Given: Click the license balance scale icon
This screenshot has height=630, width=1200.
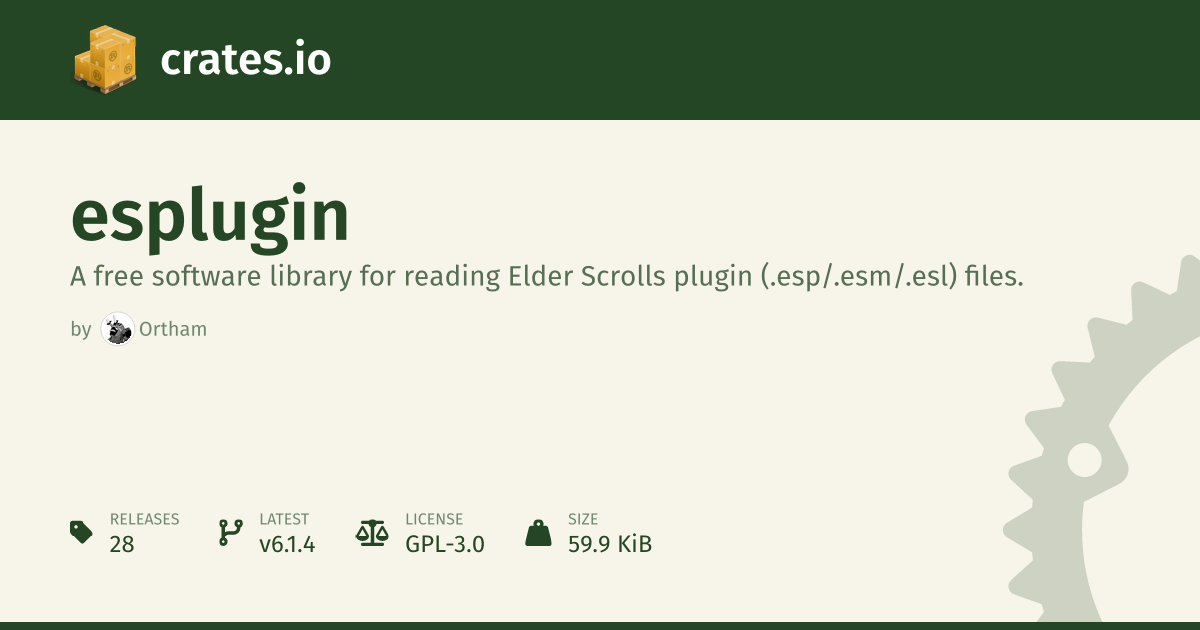Looking at the screenshot, I should coord(372,532).
